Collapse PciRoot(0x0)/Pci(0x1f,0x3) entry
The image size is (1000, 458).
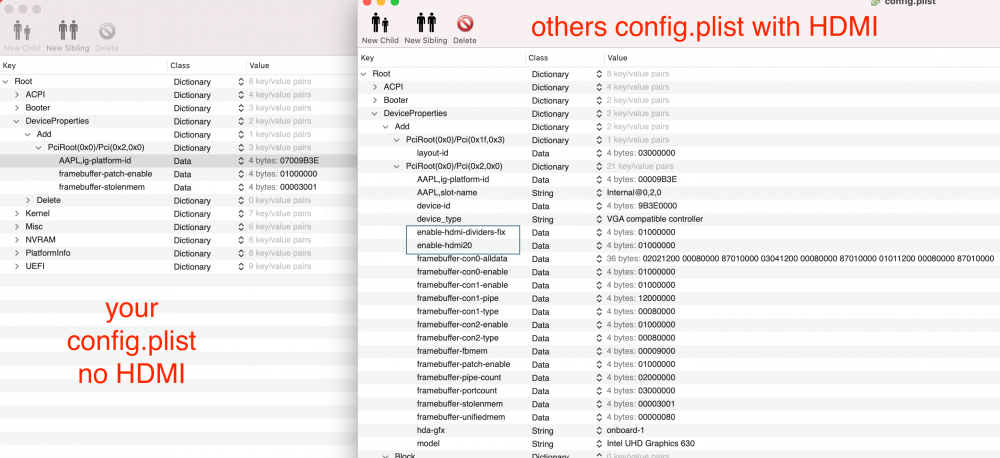(x=397, y=140)
